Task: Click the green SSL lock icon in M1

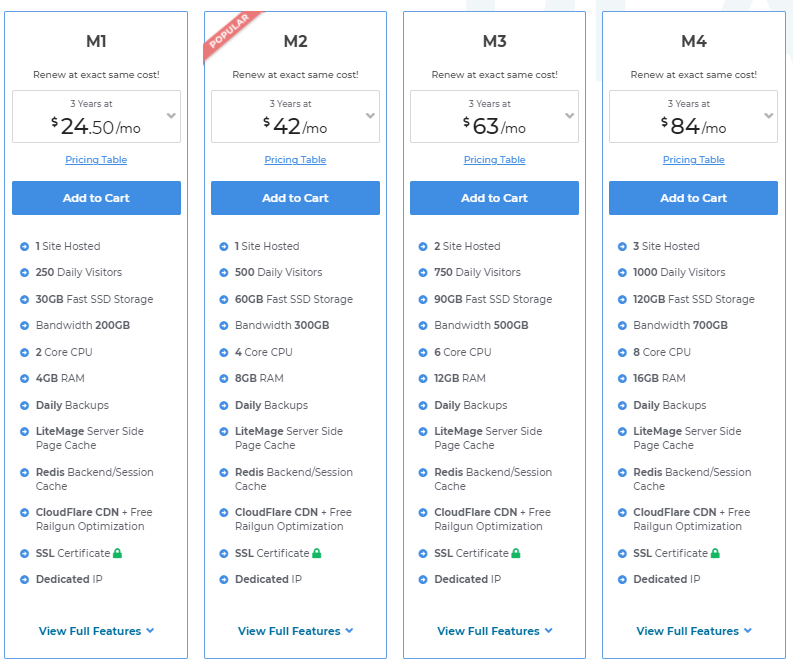Action: coord(117,553)
